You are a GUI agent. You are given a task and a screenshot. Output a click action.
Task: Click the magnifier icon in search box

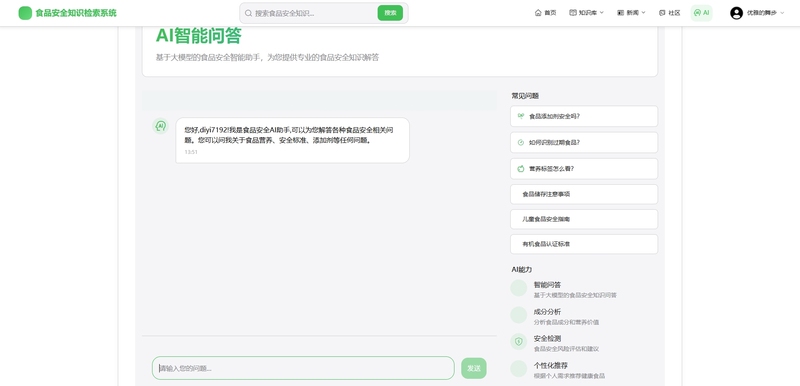tap(248, 13)
